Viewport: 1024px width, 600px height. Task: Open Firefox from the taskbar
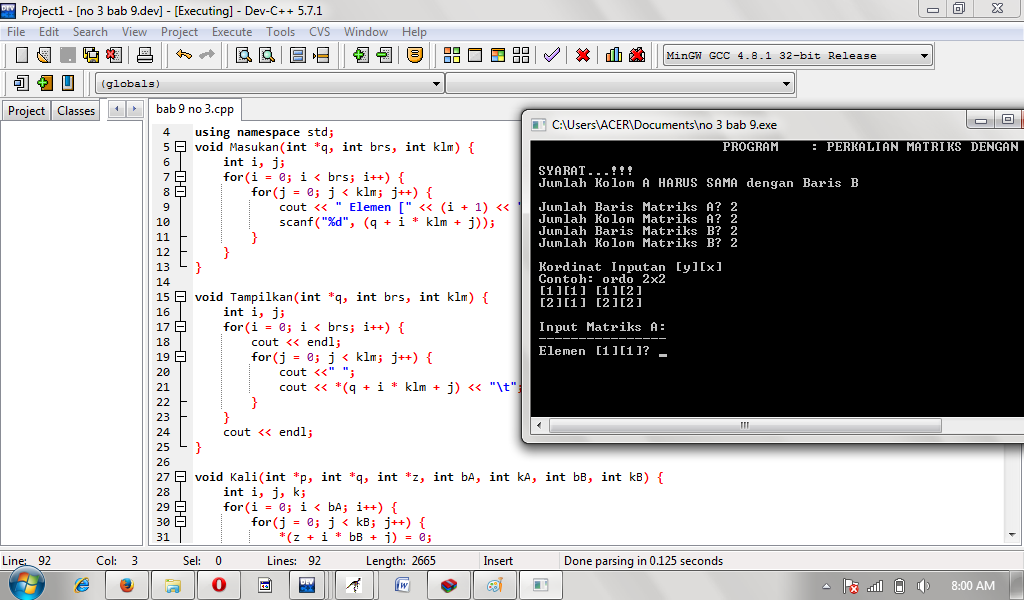(127, 585)
